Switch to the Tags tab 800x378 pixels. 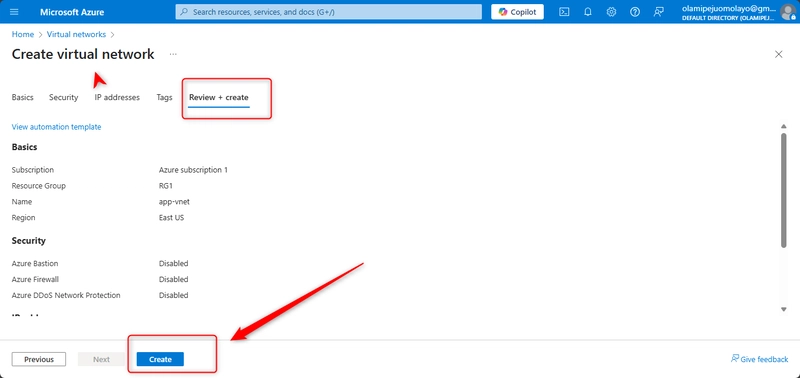point(164,97)
